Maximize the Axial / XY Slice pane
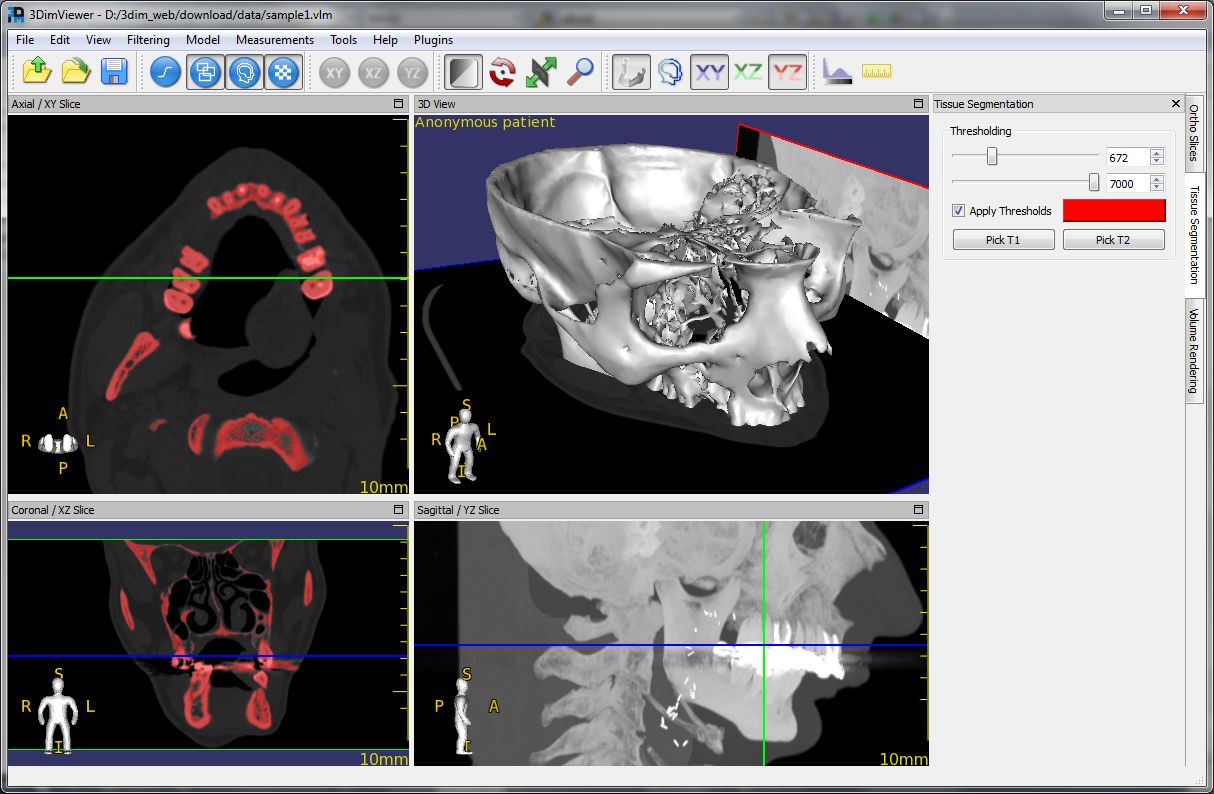 [398, 104]
